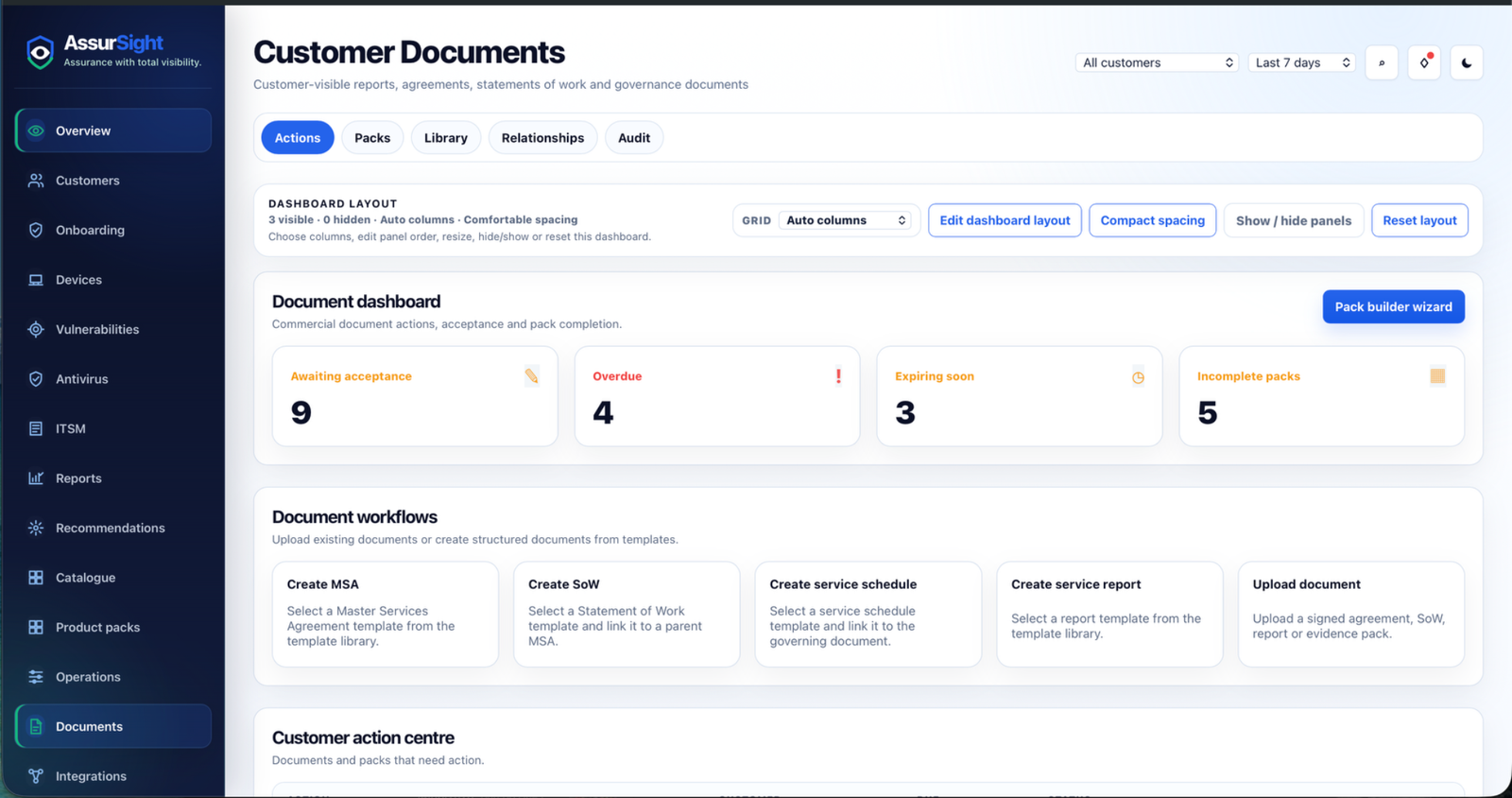
Task: Click clock icon on Expiring soon card
Action: pyautogui.click(x=1138, y=377)
